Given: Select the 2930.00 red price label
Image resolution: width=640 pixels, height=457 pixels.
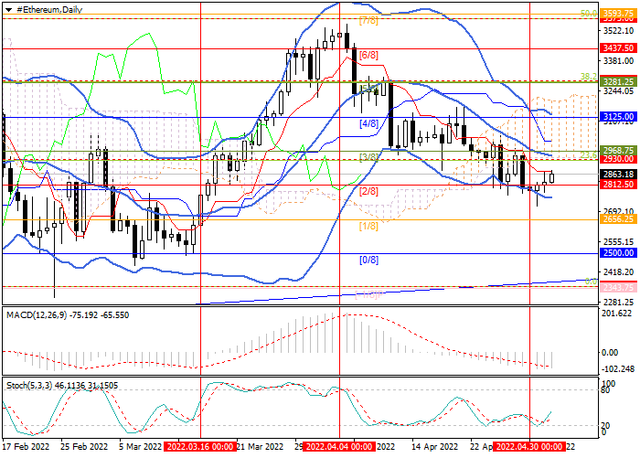Looking at the screenshot, I should [618, 159].
